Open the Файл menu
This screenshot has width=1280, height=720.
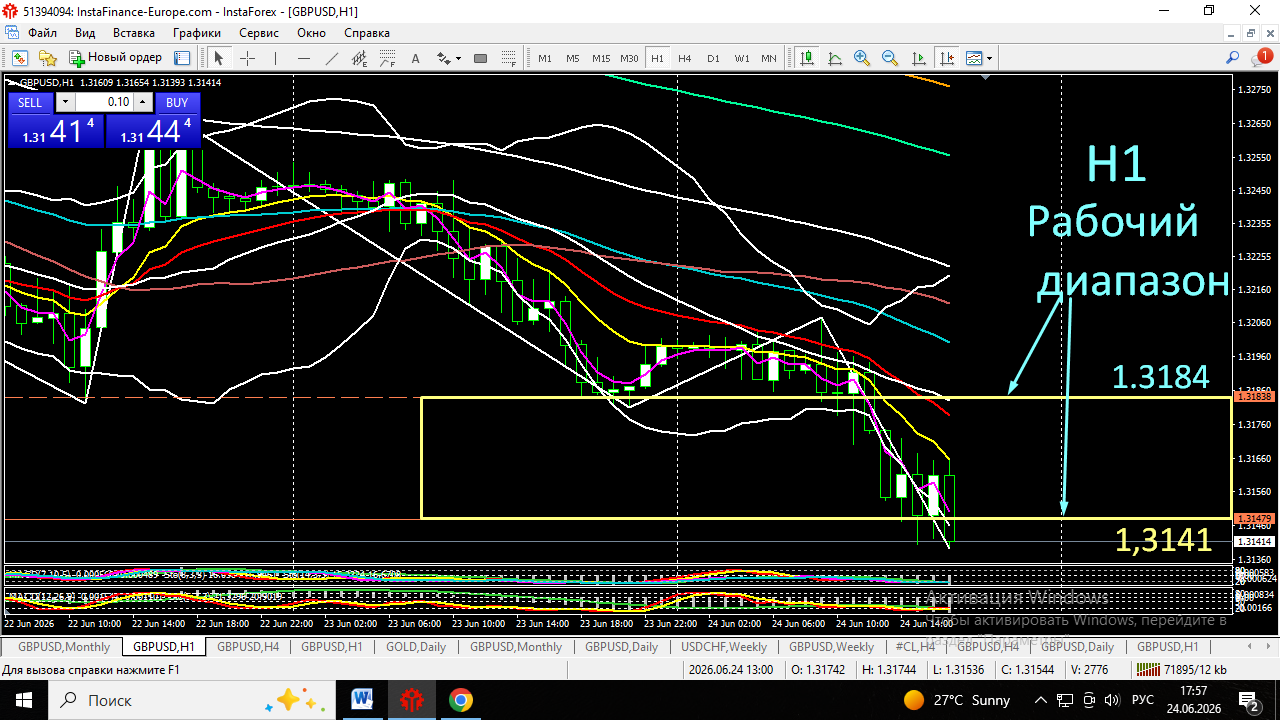42,33
